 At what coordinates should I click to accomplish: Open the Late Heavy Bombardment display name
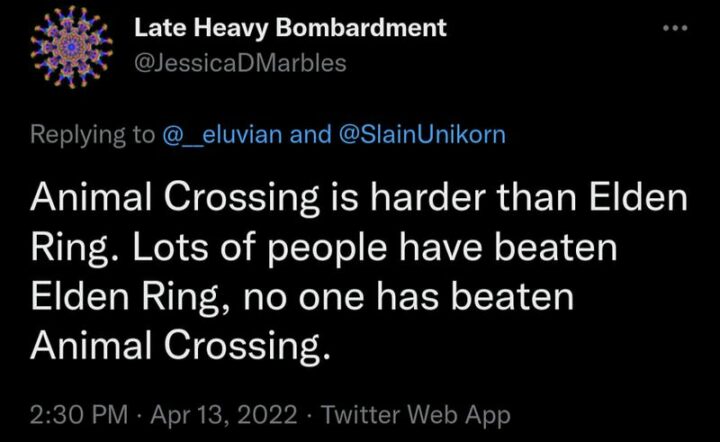point(290,28)
